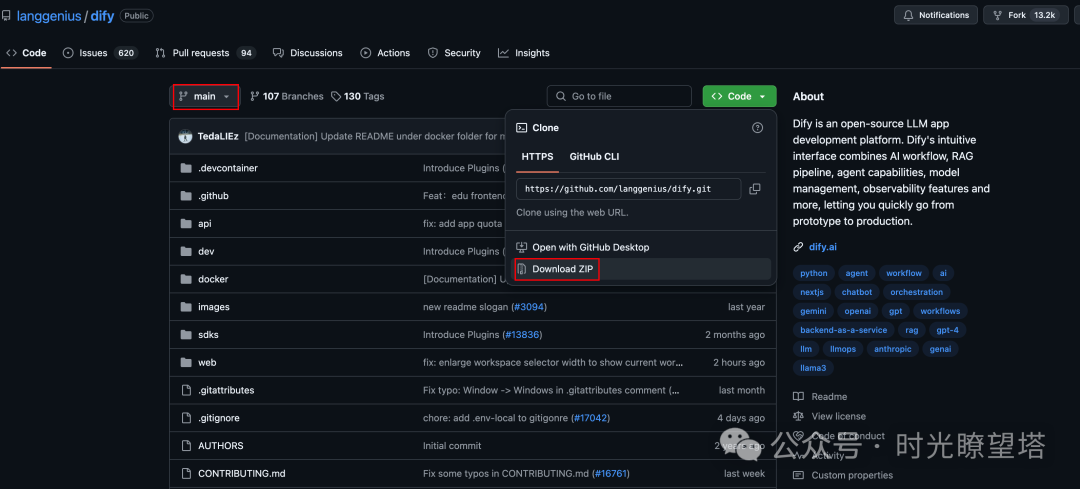Image resolution: width=1080 pixels, height=489 pixels.
Task: Click the nextjs topic tag
Action: click(x=811, y=292)
